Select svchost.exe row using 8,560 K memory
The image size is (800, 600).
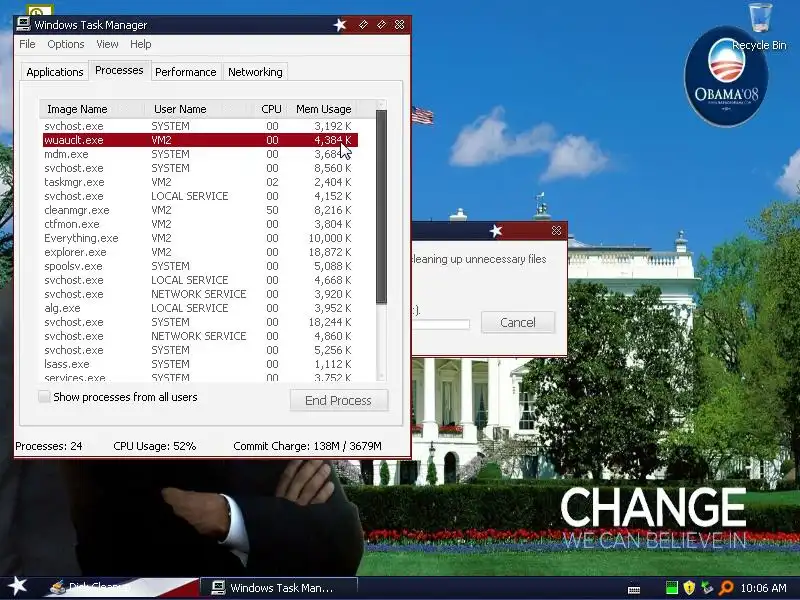coord(200,168)
